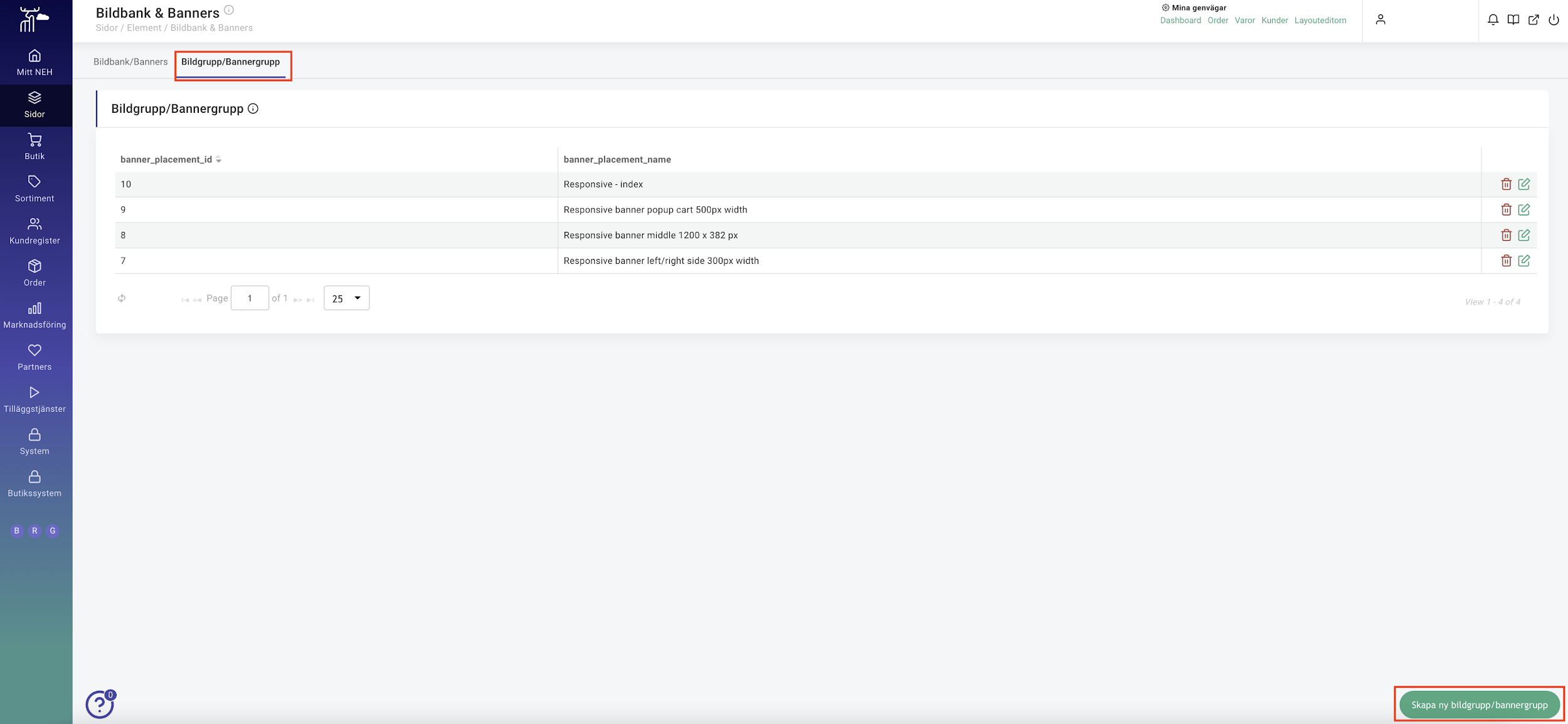Click banner_placement_name column header
1568x724 pixels.
617,160
